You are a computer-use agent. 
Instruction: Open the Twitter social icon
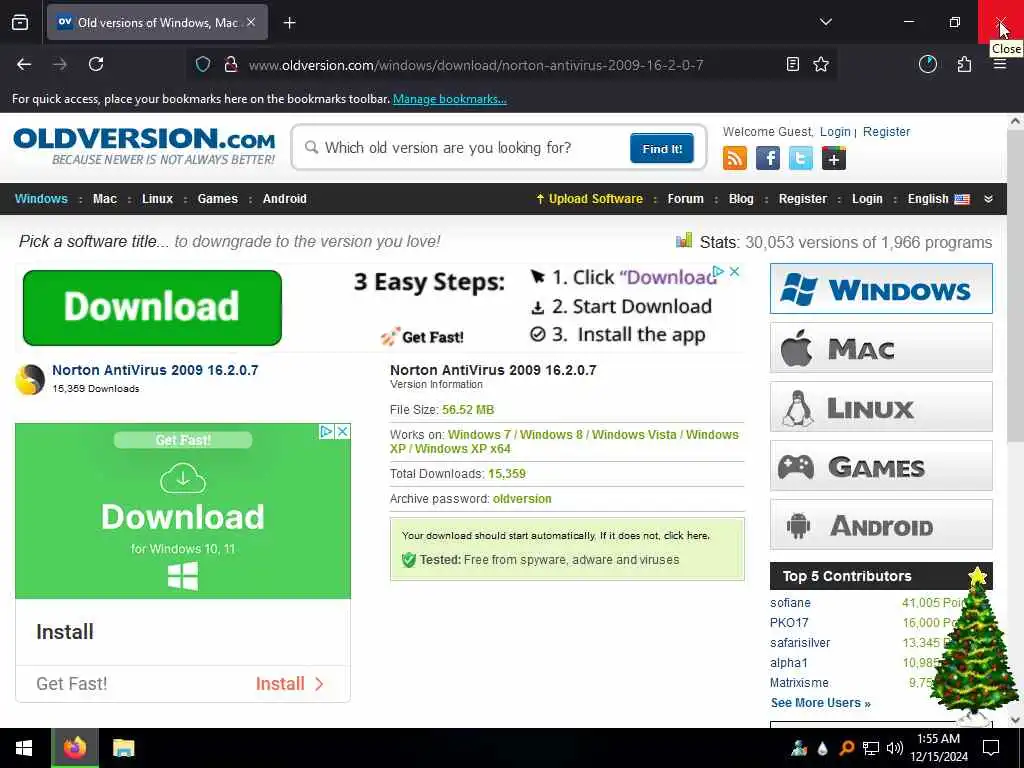(x=801, y=158)
